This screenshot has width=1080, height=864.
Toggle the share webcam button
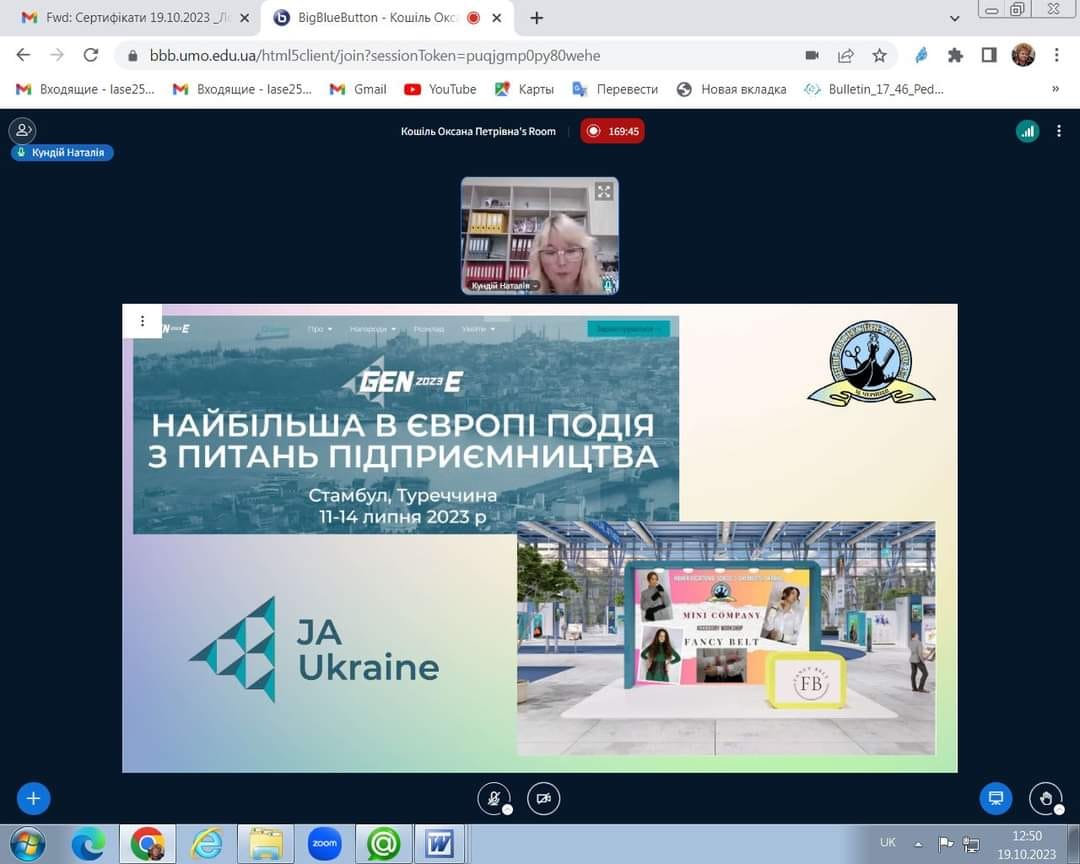(543, 799)
